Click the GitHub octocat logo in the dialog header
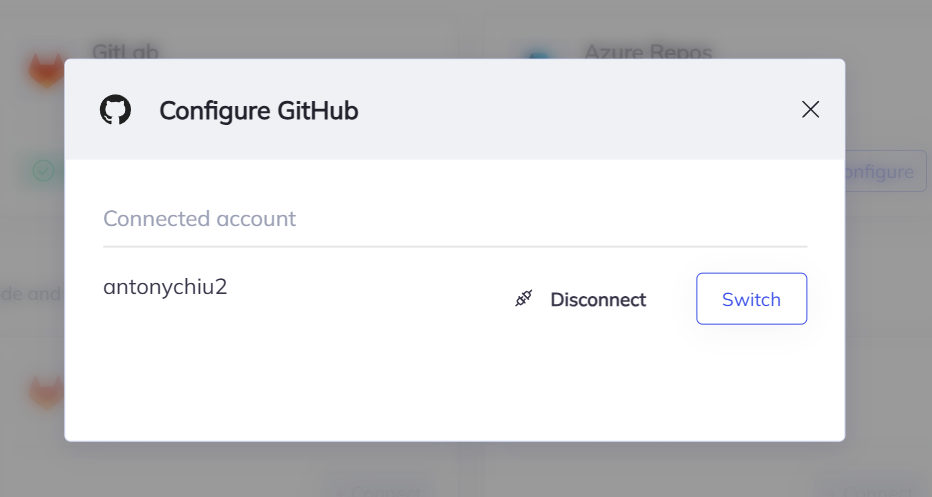932x497 pixels. click(116, 110)
